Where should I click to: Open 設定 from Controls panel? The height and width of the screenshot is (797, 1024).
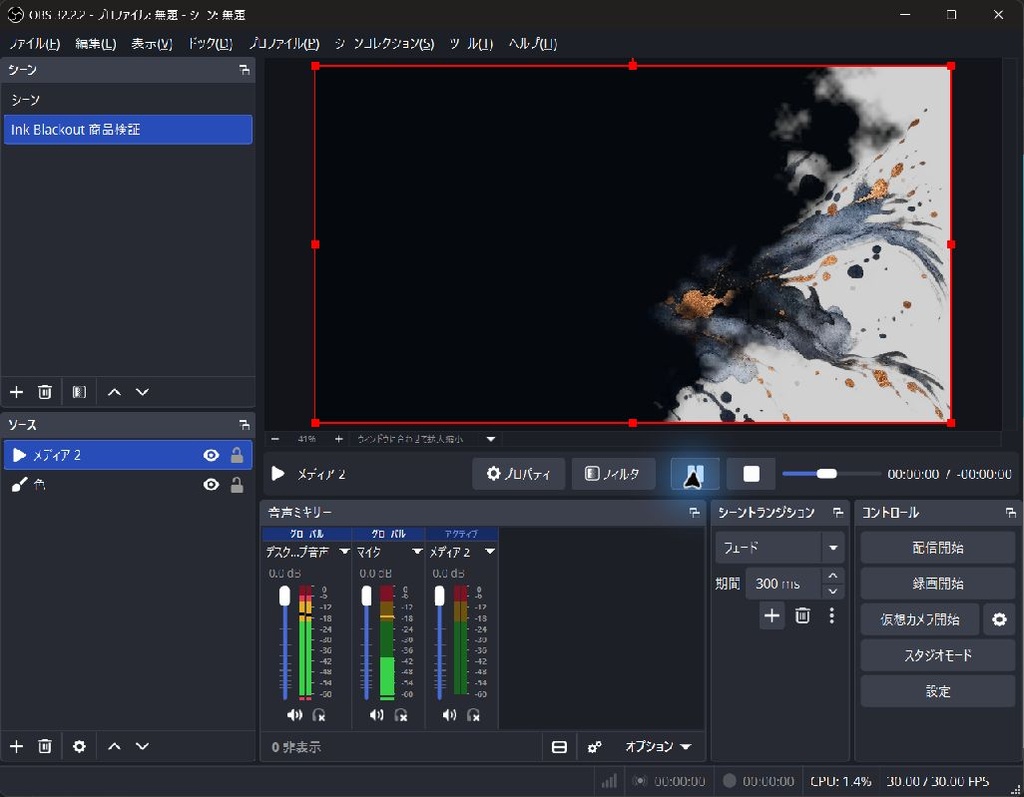pos(937,691)
